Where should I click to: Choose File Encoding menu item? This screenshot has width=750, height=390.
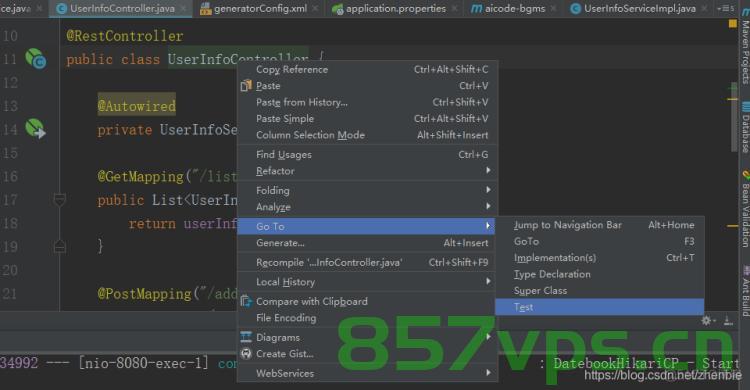367,318
